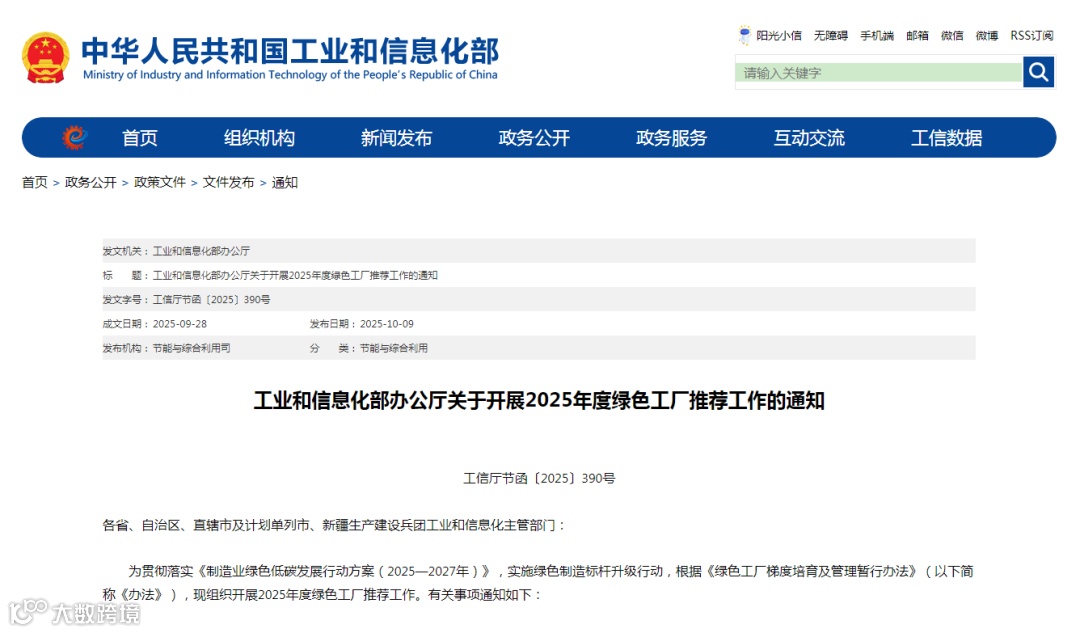Viewport: 1080px width, 633px height.
Task: Enable 无障碍 accessibility mode
Action: [829, 35]
